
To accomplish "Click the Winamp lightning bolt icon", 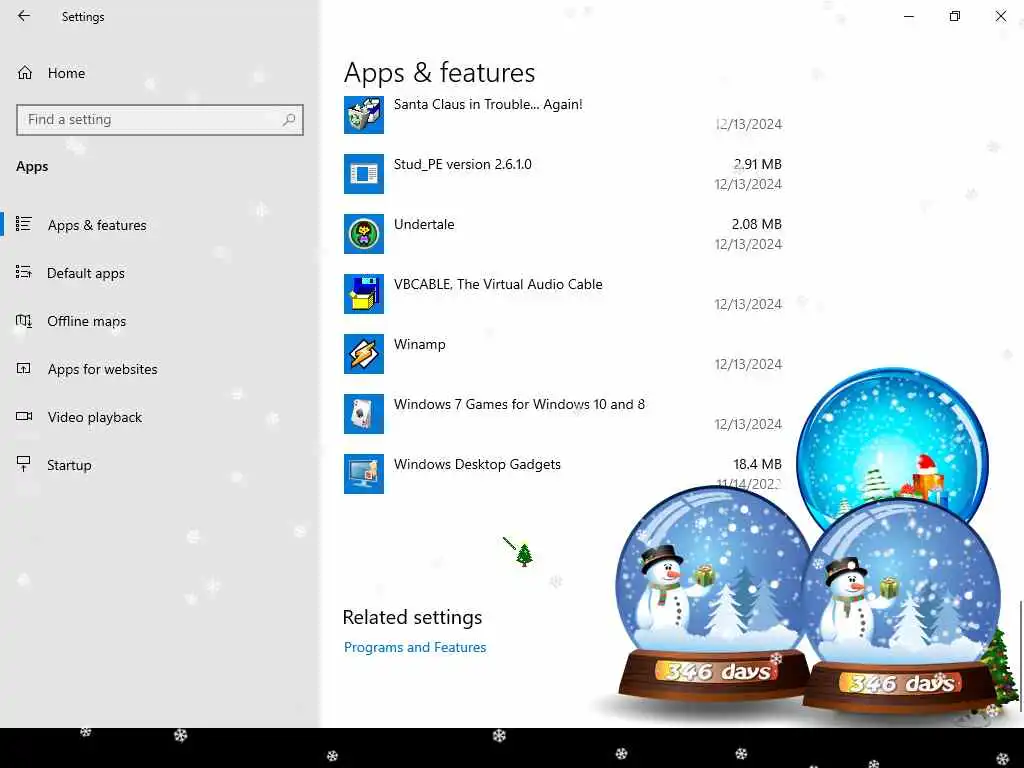I will click(364, 354).
